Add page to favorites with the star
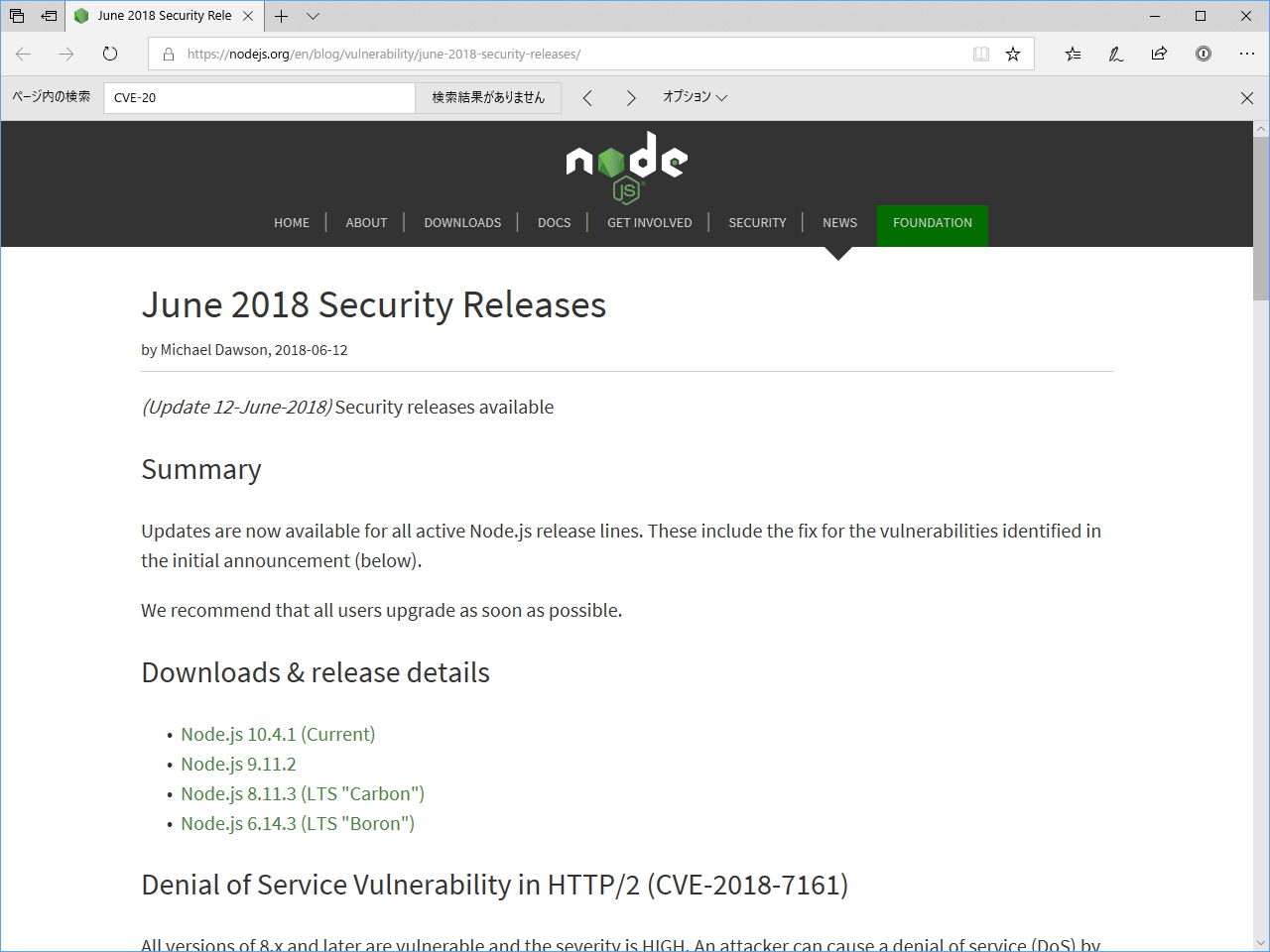The image size is (1270, 952). click(x=1012, y=55)
